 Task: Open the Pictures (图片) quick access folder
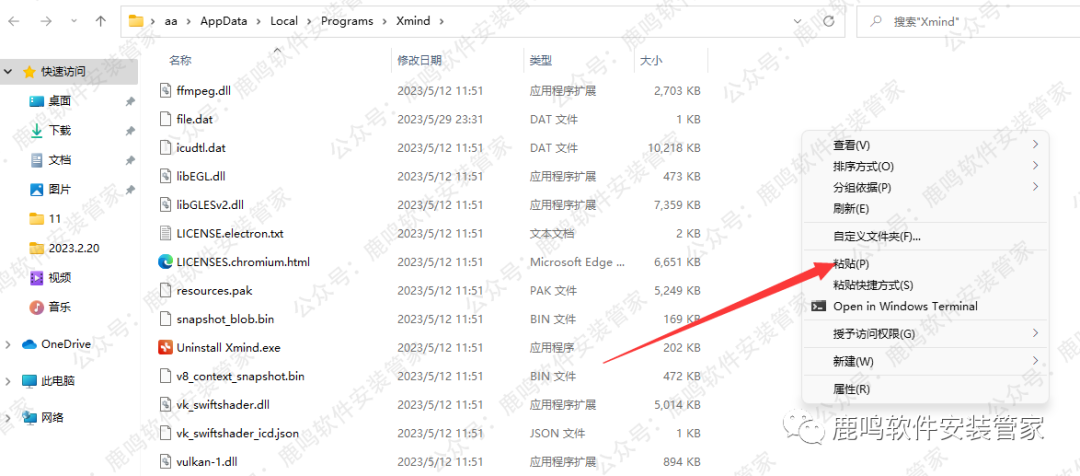click(x=59, y=189)
